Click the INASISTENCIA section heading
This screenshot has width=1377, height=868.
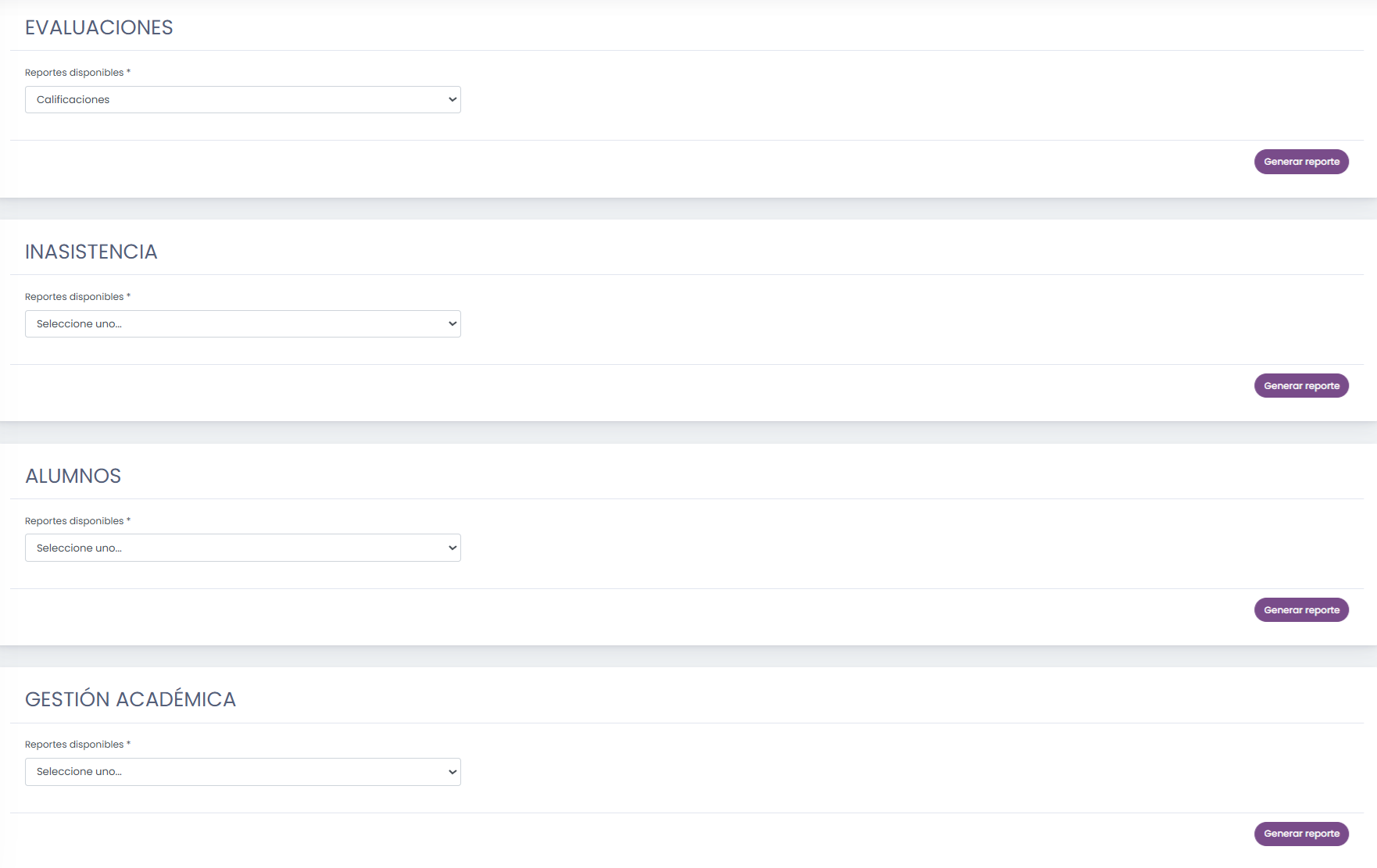click(91, 252)
